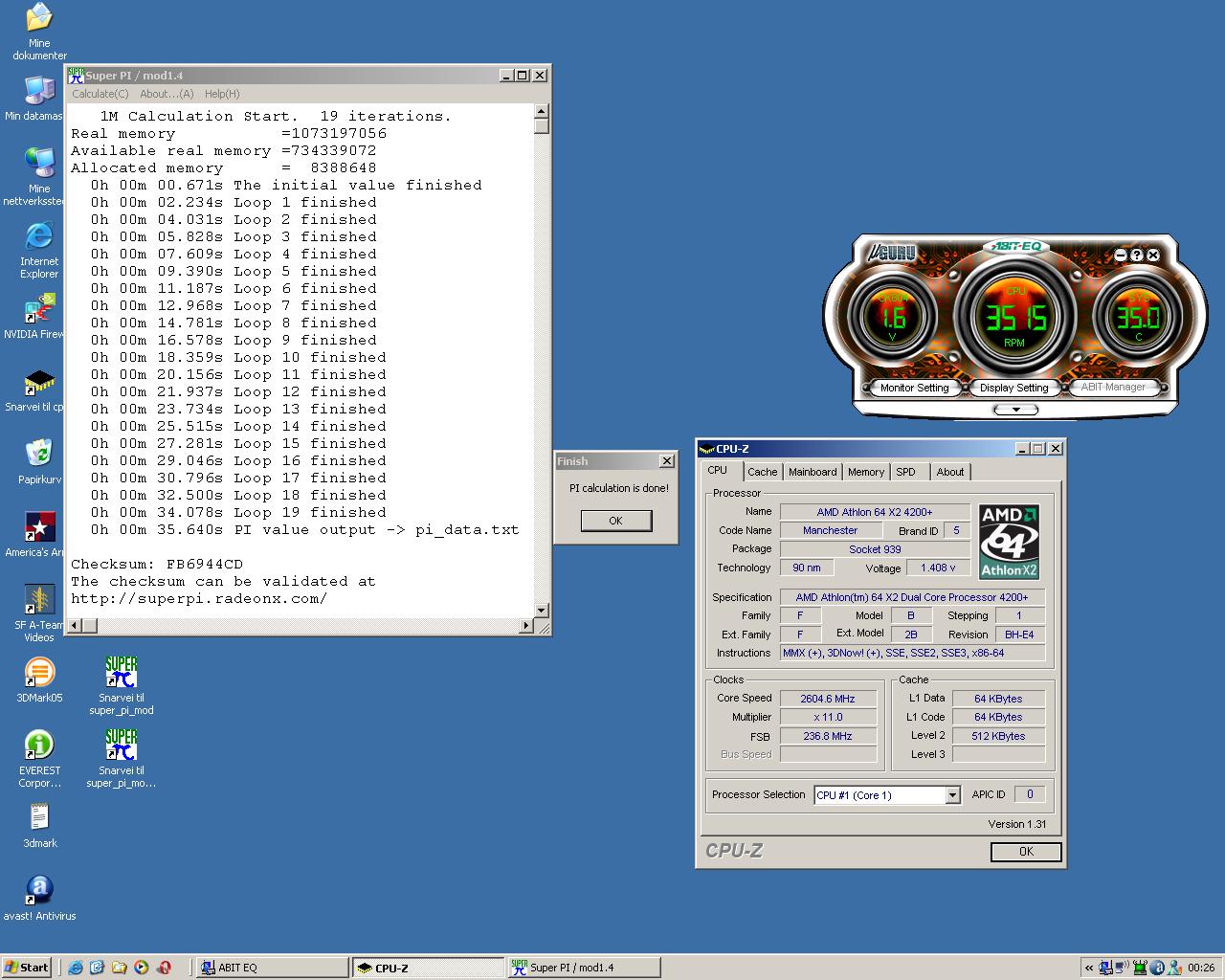Image resolution: width=1225 pixels, height=980 pixels.
Task: Switch to CPU-Z taskbar button
Action: [428, 968]
